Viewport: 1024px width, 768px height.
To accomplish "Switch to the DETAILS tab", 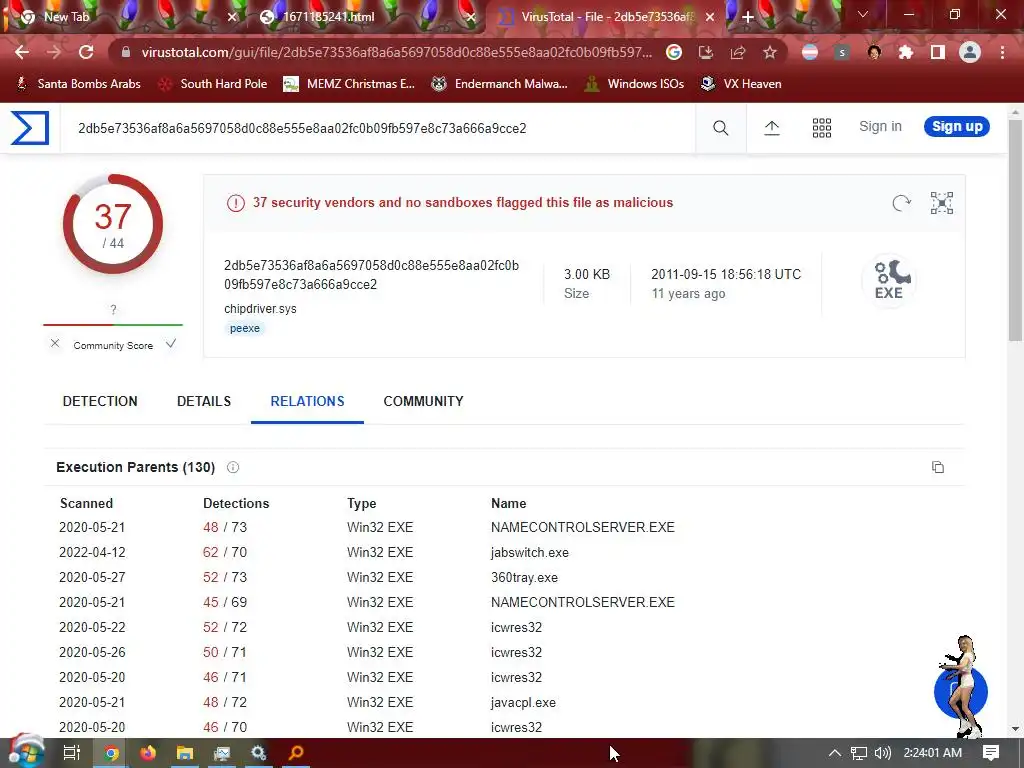I will click(204, 401).
